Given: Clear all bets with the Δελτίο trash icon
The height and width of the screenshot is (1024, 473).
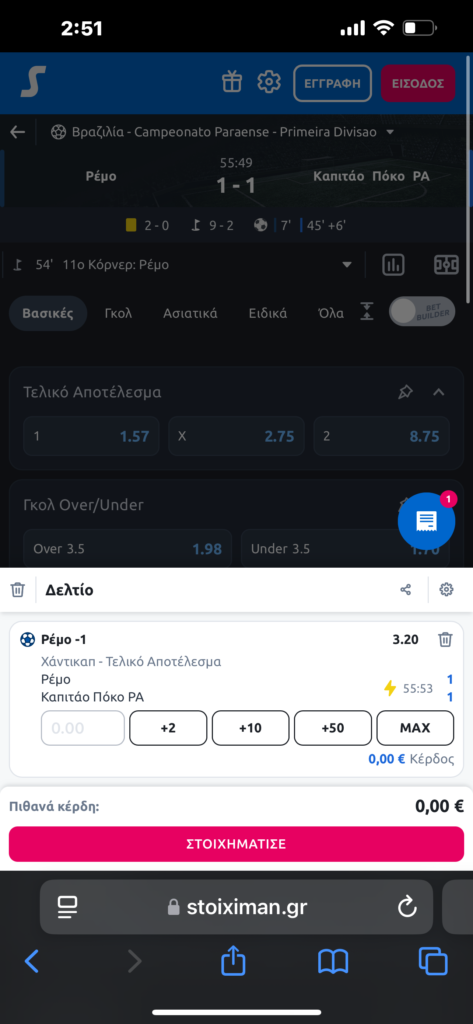Looking at the screenshot, I should click(x=18, y=590).
